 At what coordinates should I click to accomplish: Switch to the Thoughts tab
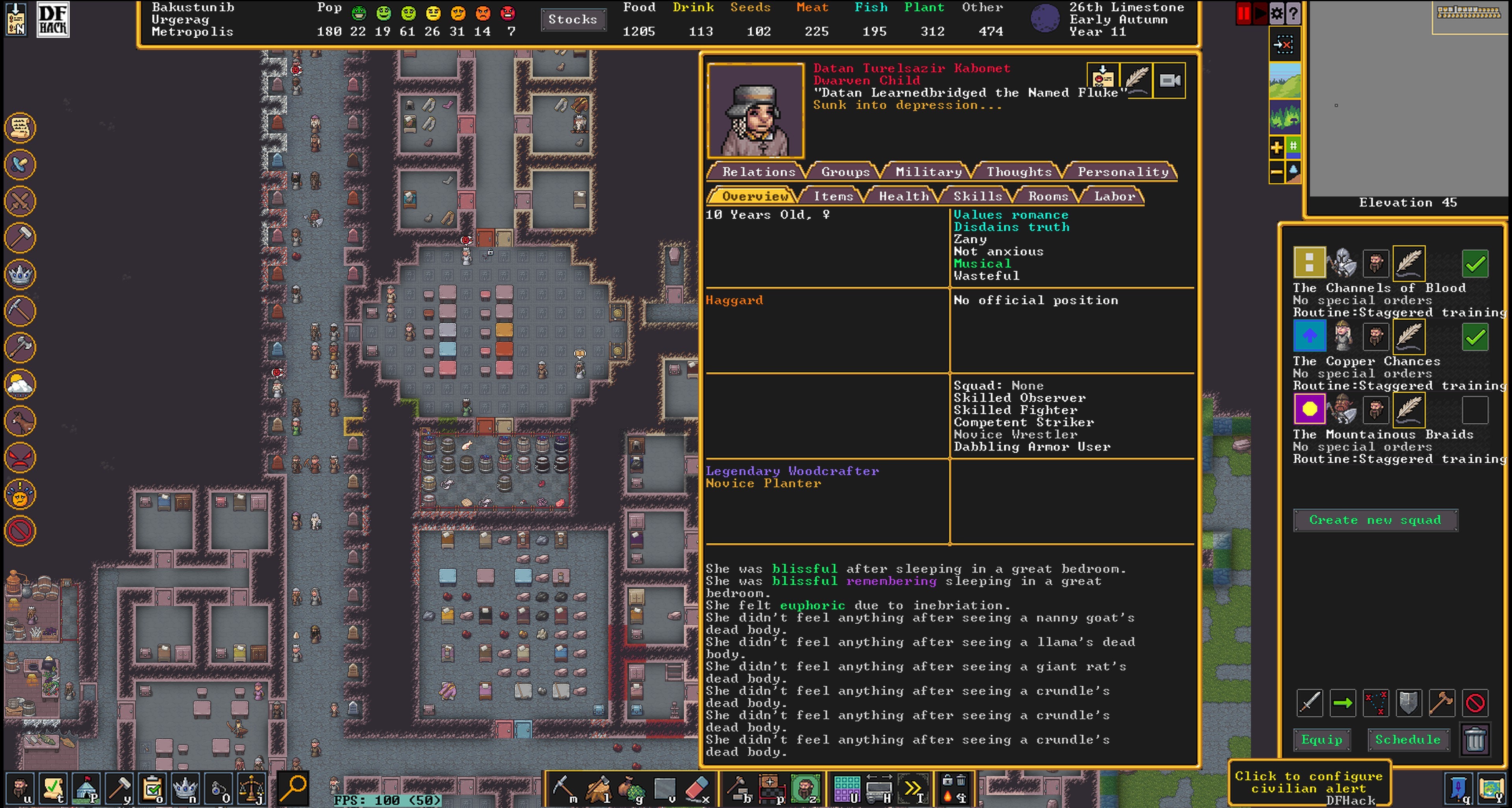tap(1018, 172)
